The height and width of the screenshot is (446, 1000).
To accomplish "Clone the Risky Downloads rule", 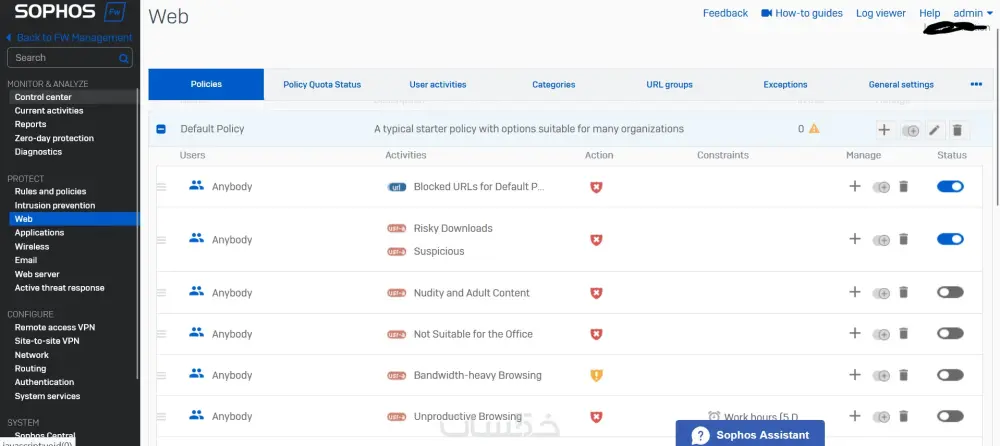I will 881,240.
